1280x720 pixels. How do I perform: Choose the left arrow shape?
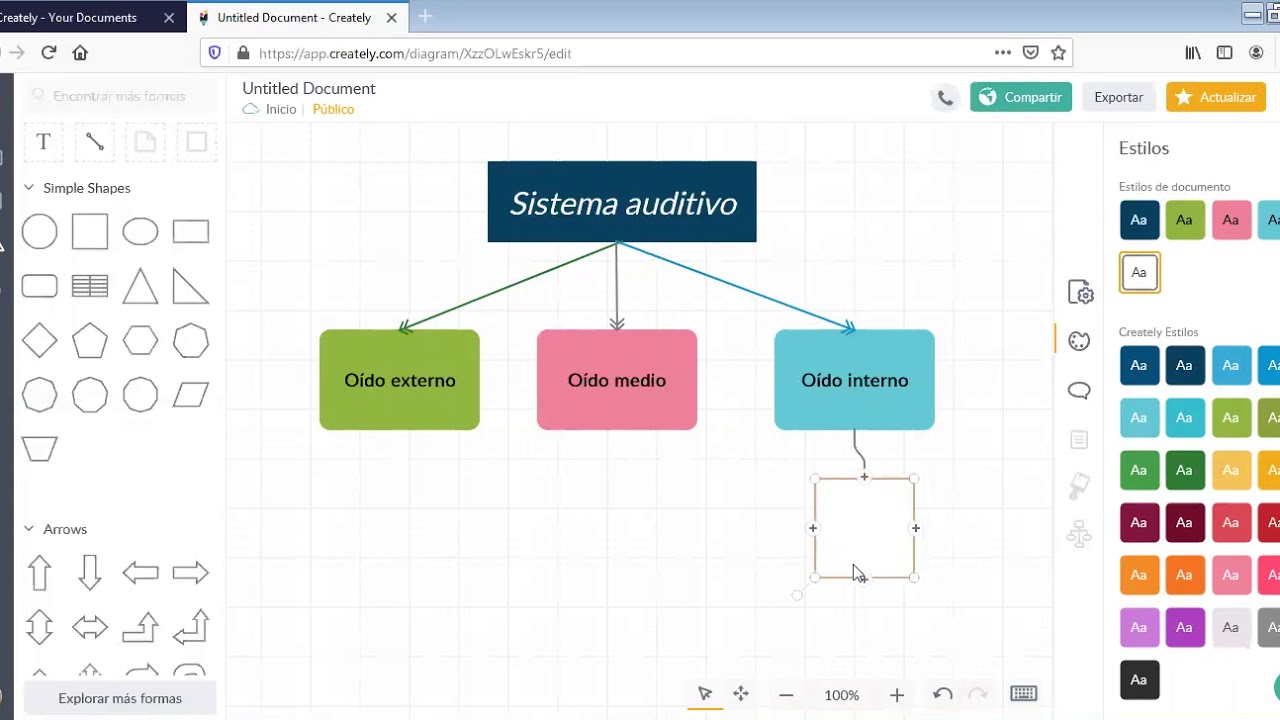[x=140, y=573]
